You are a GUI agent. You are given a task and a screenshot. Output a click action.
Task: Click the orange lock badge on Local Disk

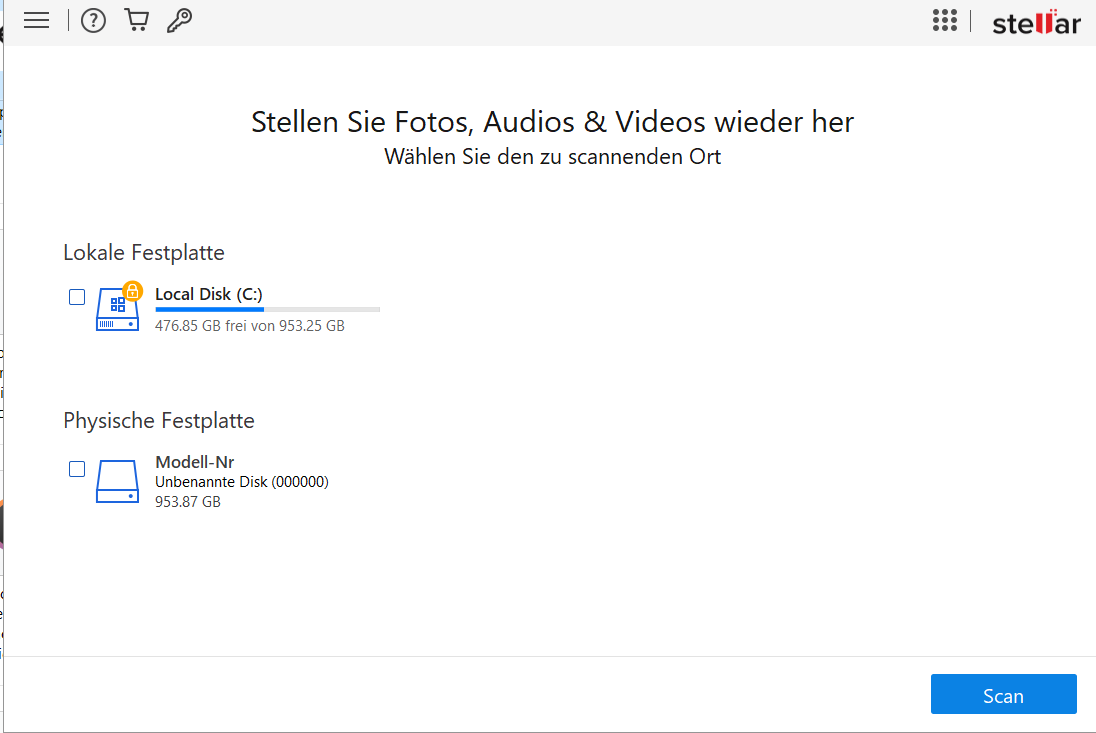coord(131,291)
